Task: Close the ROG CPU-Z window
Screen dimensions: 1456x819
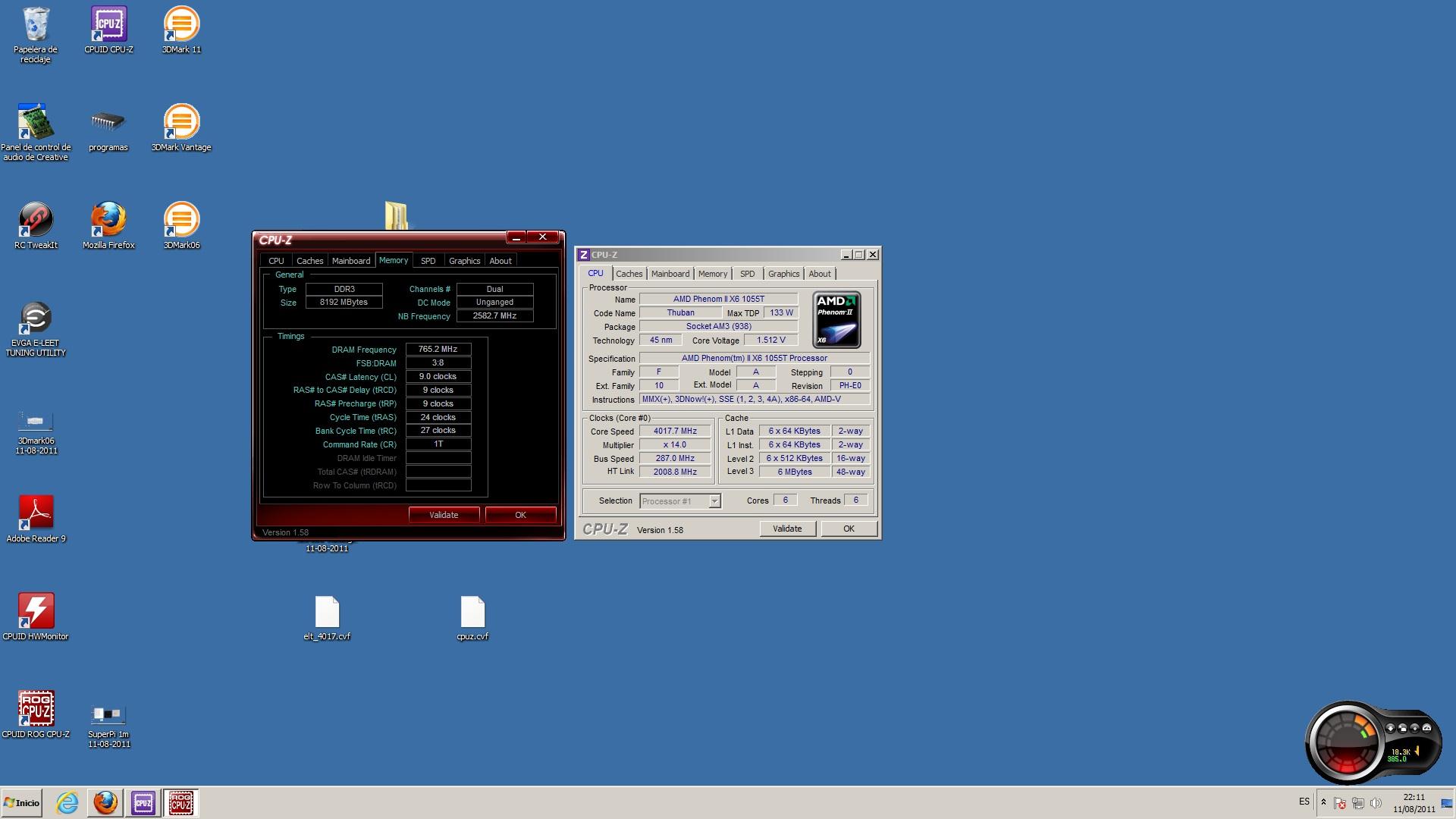Action: (x=543, y=237)
